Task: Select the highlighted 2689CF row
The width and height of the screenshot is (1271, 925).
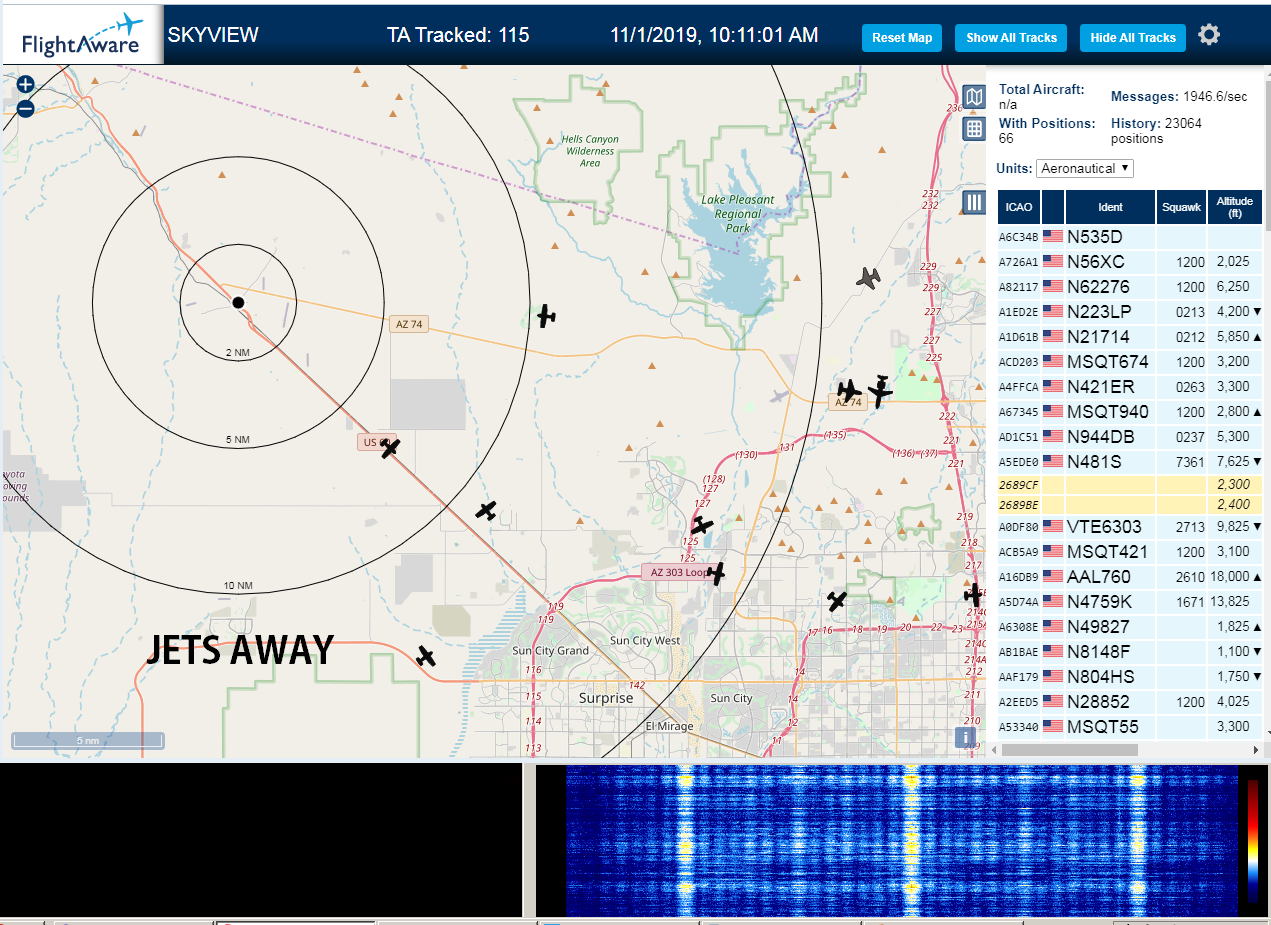Action: point(1130,484)
